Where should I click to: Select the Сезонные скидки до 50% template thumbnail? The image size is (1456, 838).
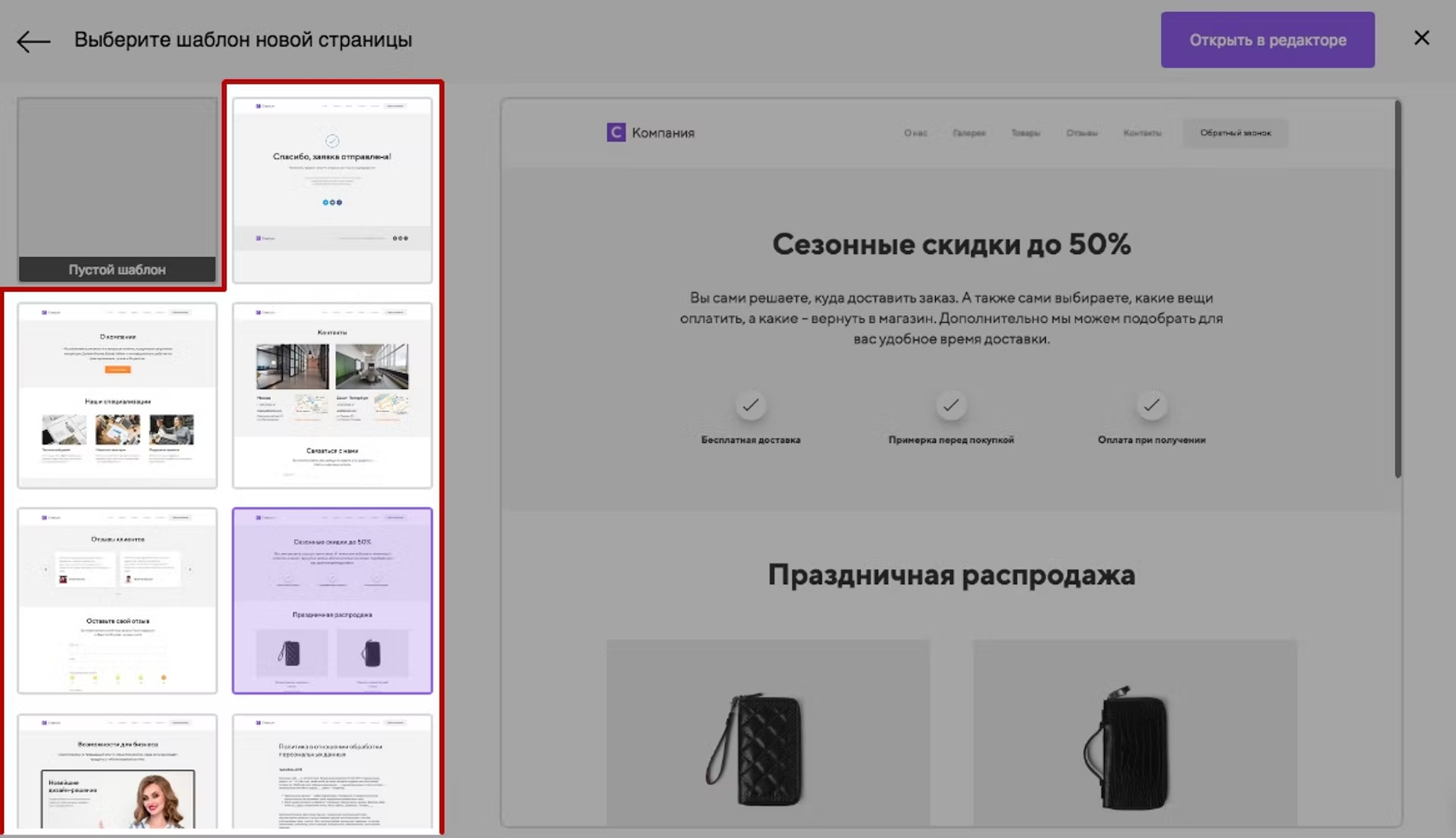tap(332, 601)
